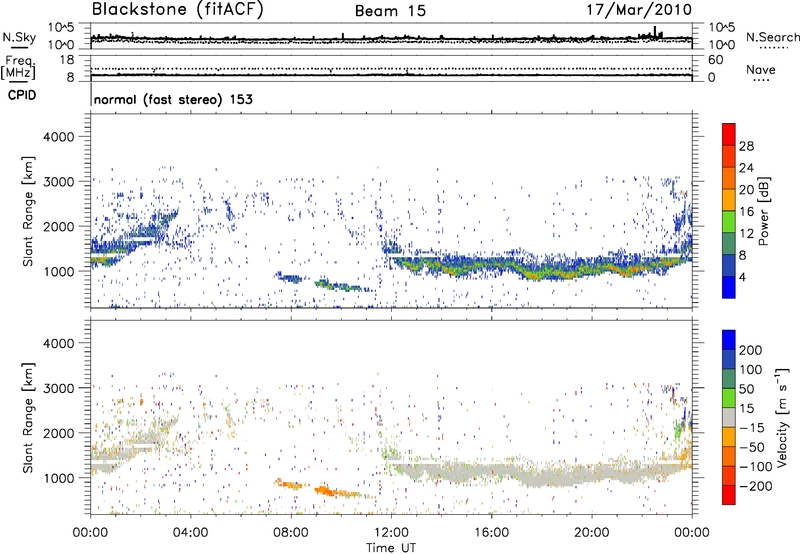Select the '12' label on power color bar
800x554 pixels.
tap(746, 234)
